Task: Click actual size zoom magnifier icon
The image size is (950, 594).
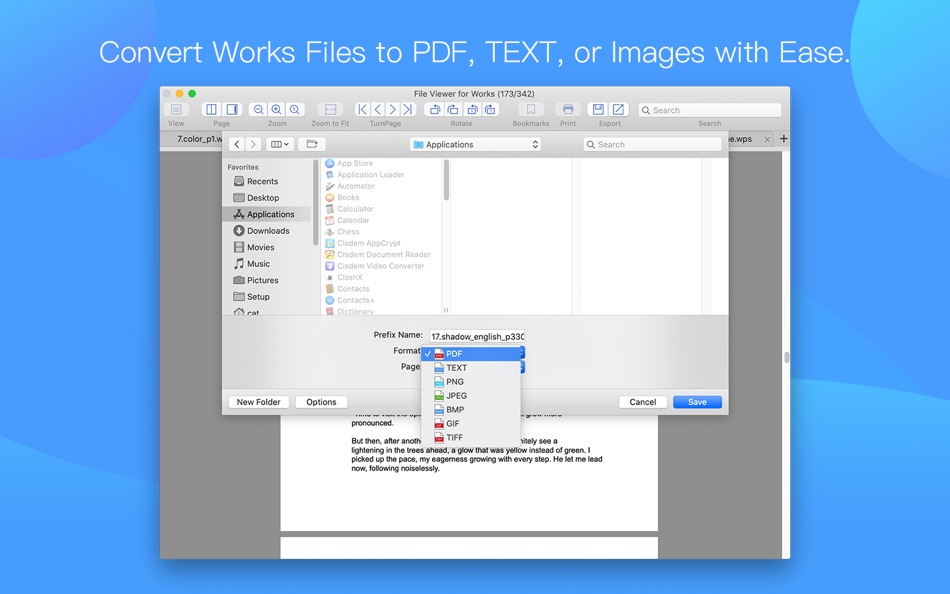Action: click(x=294, y=110)
